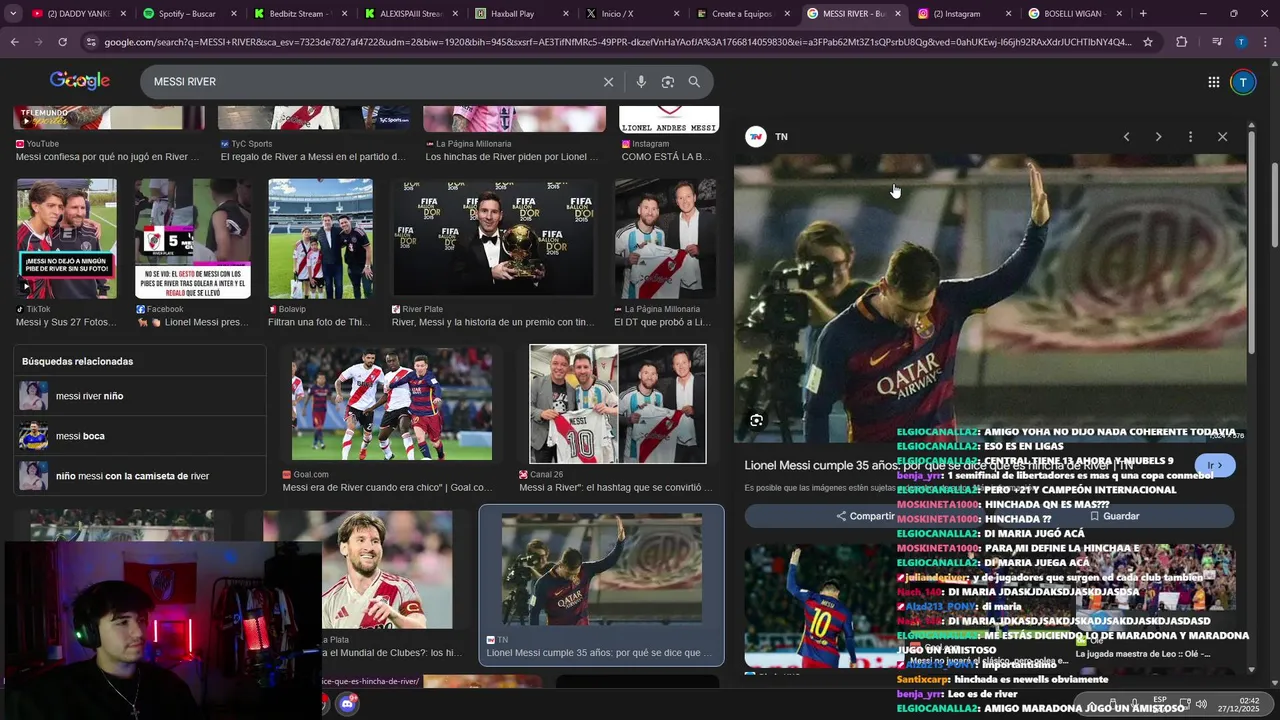1280x720 pixels.
Task: Click the large TN preview image
Action: tap(990, 298)
